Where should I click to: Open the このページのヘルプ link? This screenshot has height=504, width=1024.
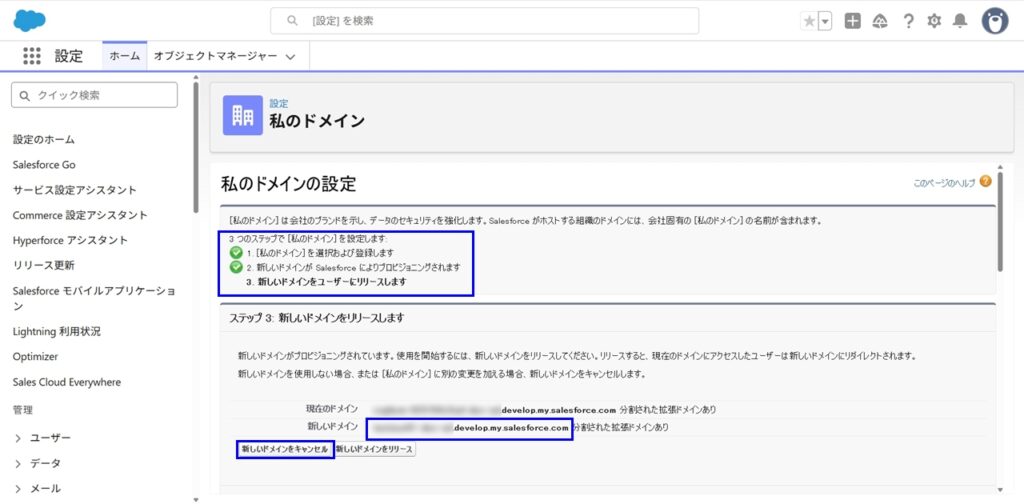944,183
